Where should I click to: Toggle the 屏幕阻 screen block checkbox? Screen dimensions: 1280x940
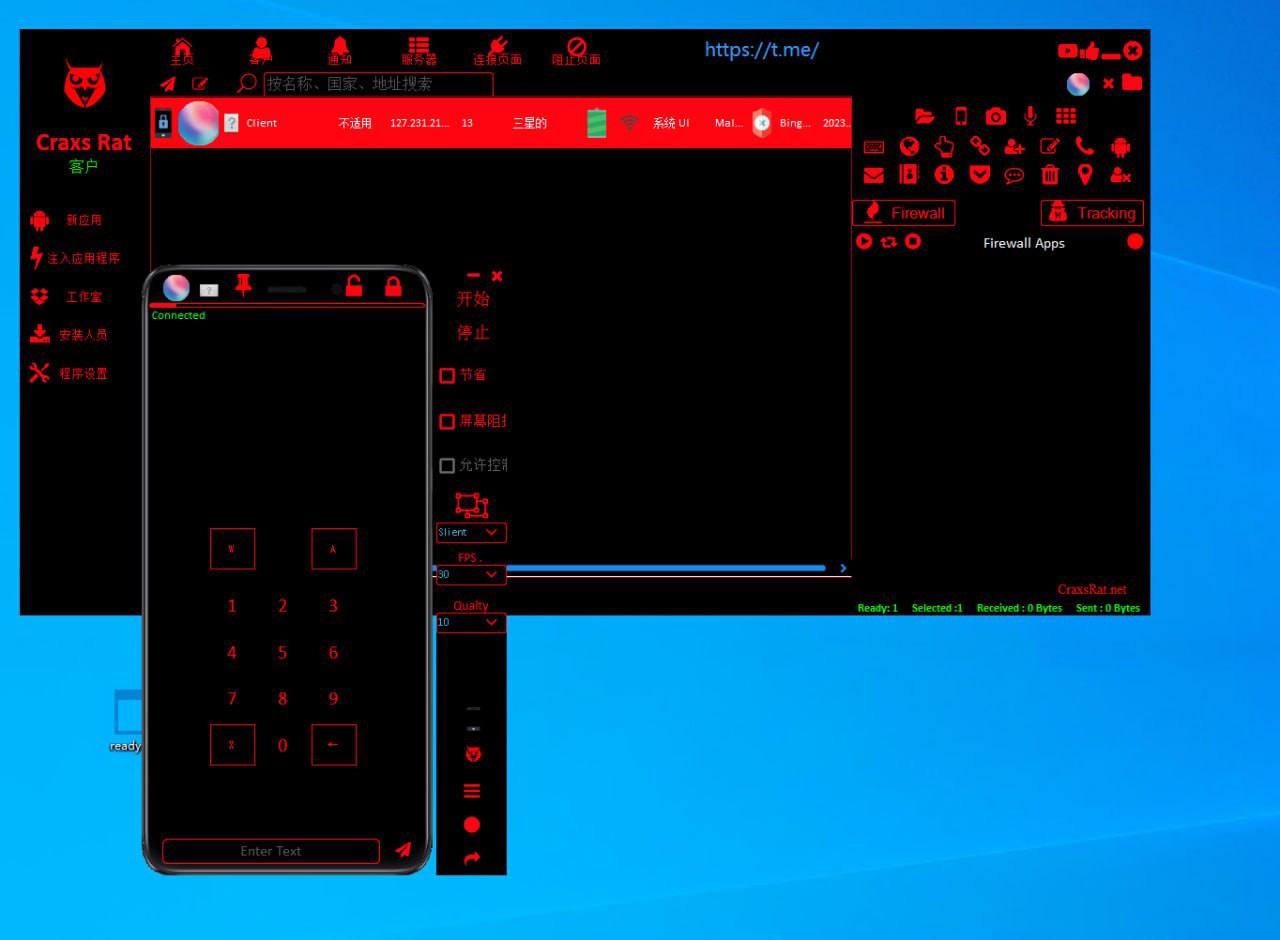pos(447,422)
